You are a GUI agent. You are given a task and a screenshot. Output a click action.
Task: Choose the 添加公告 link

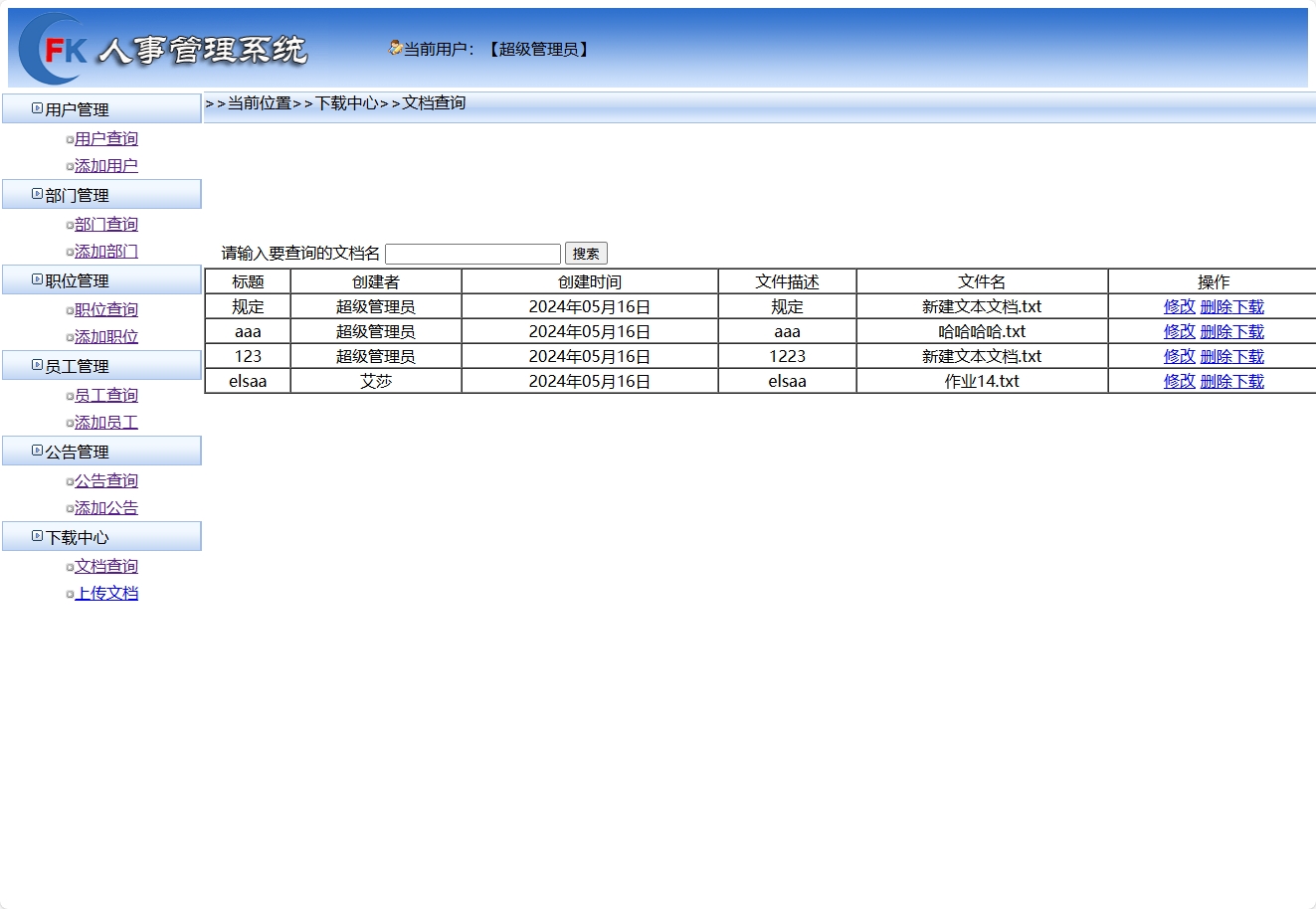coord(106,508)
